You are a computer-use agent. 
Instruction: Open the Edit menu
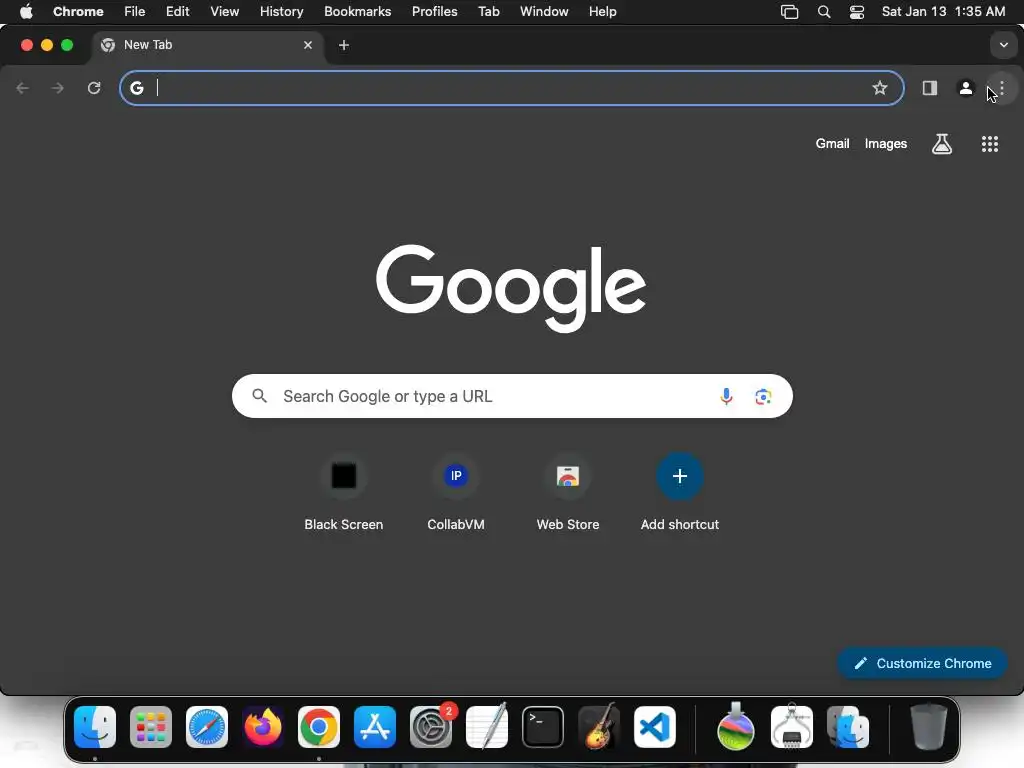click(x=177, y=12)
